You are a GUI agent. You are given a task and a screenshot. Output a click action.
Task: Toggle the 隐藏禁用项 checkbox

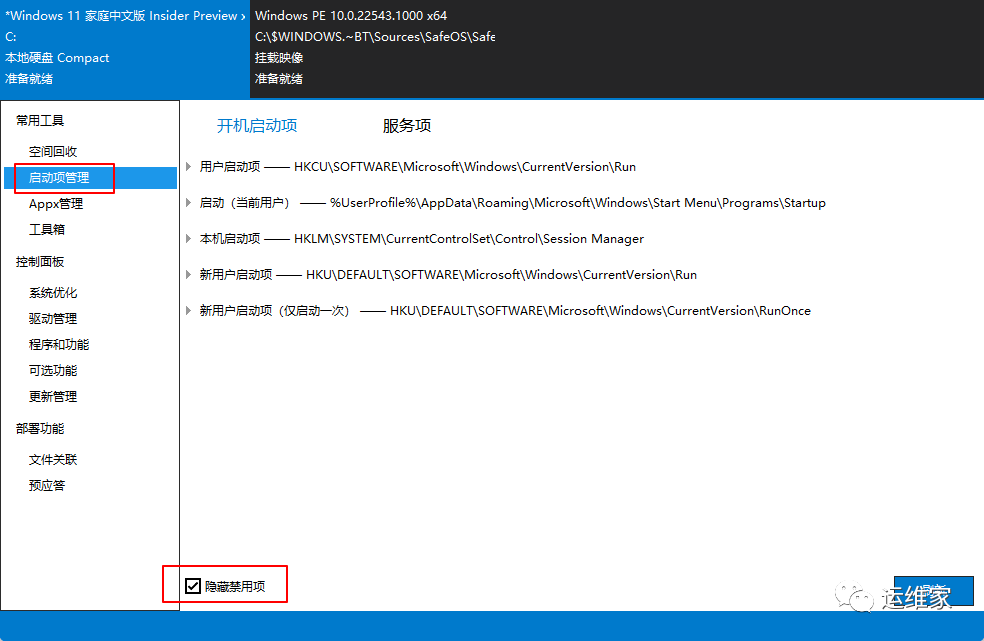coord(193,586)
